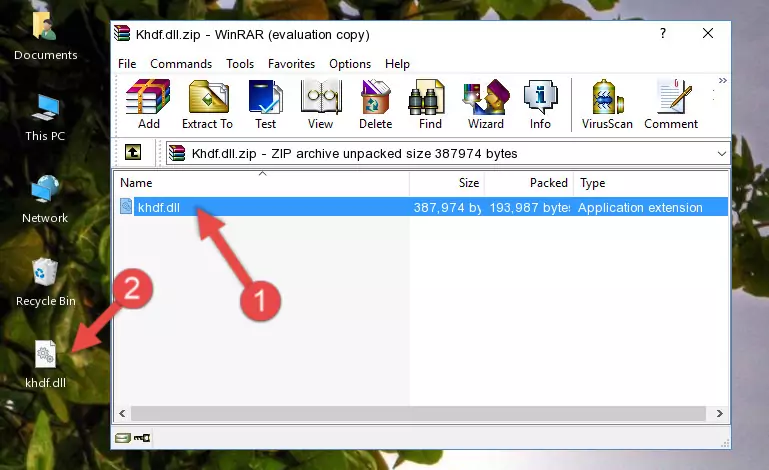This screenshot has width=769, height=470.
Task: Open the Comment tool
Action: point(671,104)
